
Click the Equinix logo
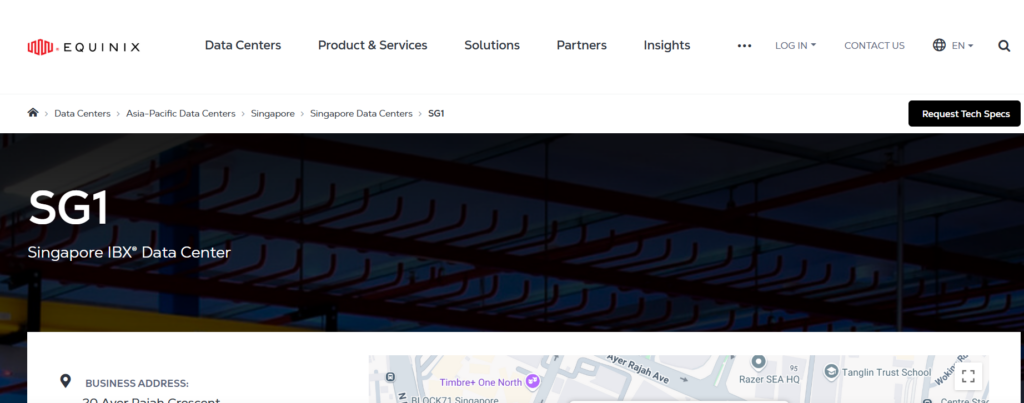click(84, 46)
